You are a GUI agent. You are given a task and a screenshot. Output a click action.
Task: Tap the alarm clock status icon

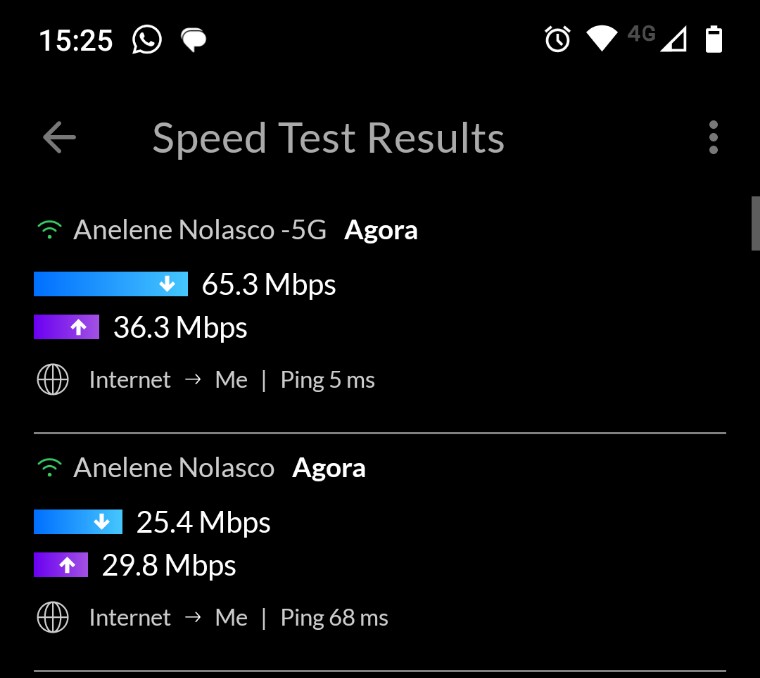(x=557, y=39)
